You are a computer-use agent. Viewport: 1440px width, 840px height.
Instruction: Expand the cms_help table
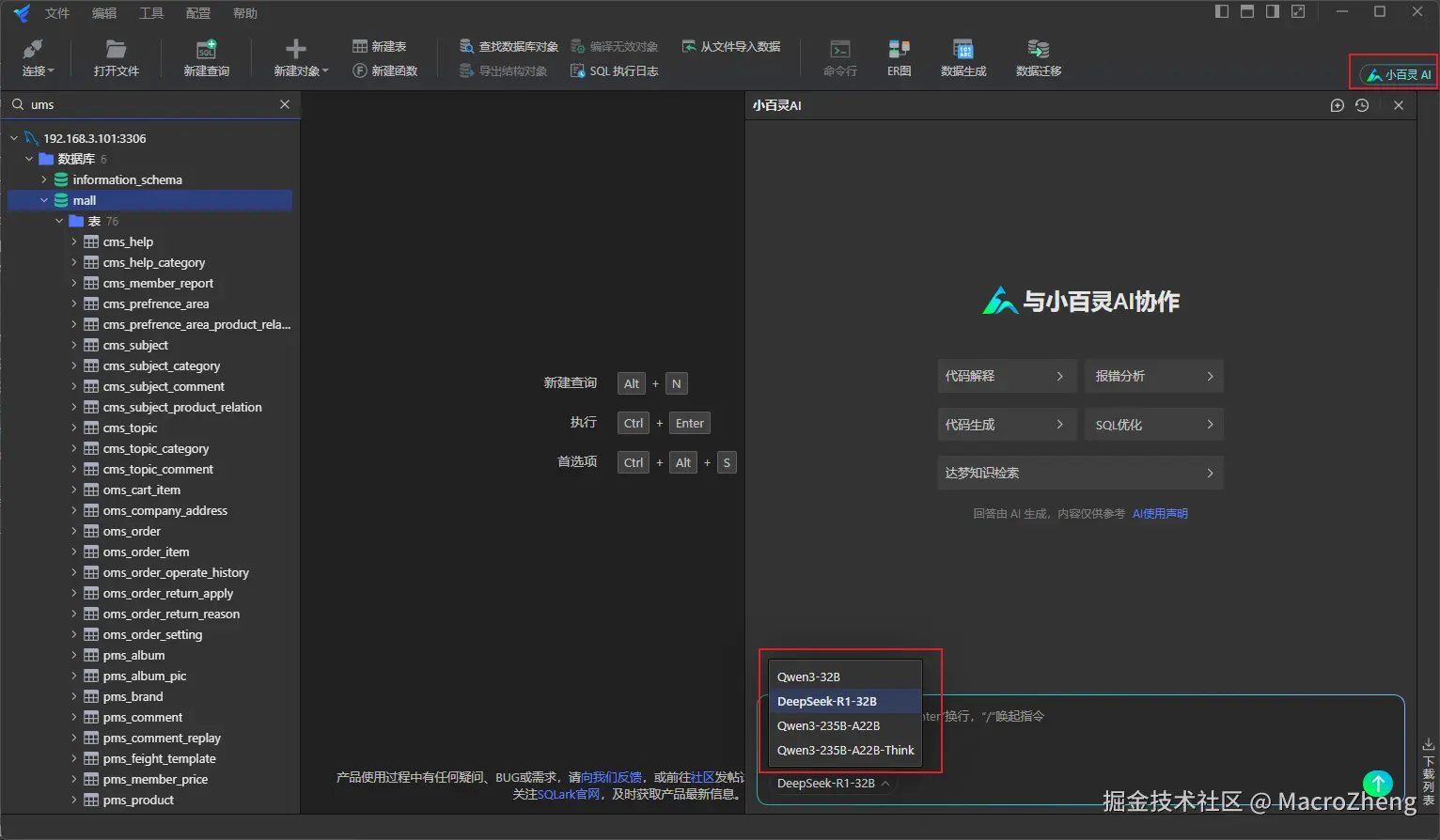pos(74,241)
